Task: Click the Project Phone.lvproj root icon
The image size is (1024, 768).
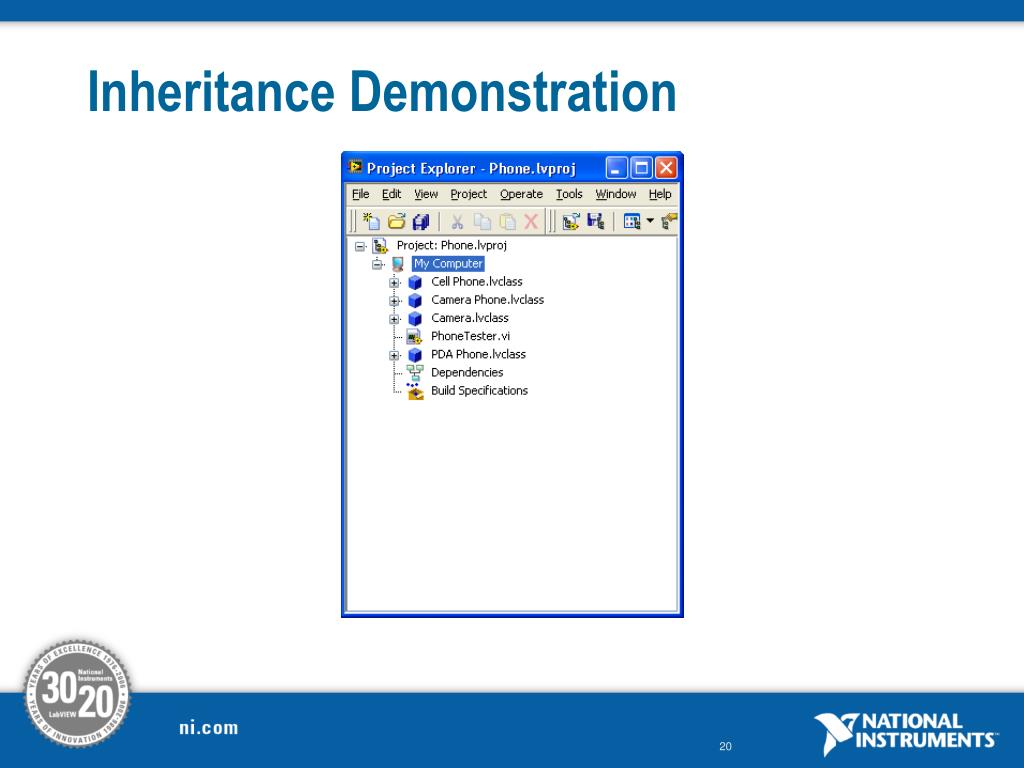Action: click(x=380, y=246)
